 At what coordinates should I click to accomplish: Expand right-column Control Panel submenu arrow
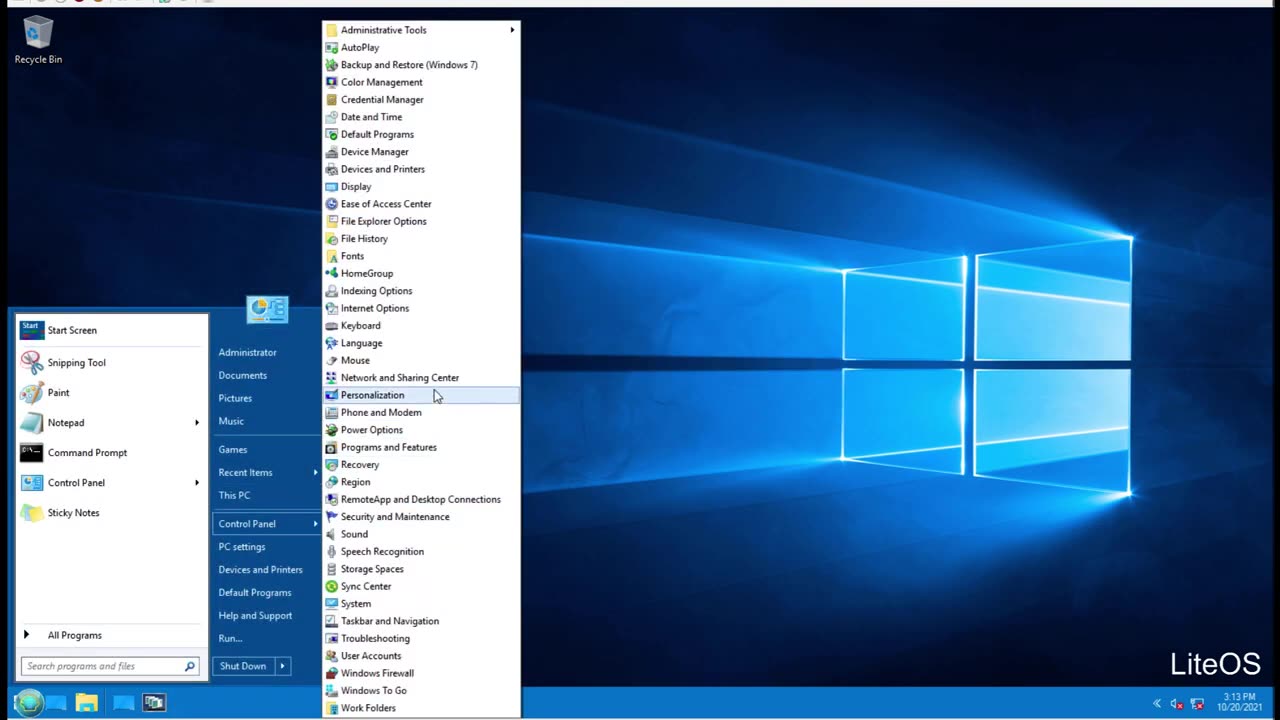pyautogui.click(x=315, y=524)
